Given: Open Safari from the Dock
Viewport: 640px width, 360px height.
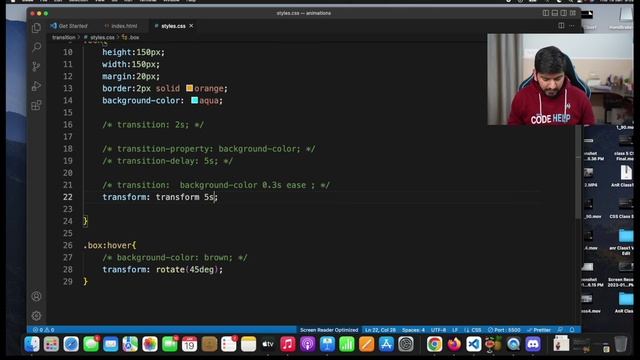Looking at the screenshot, I should point(71,344).
